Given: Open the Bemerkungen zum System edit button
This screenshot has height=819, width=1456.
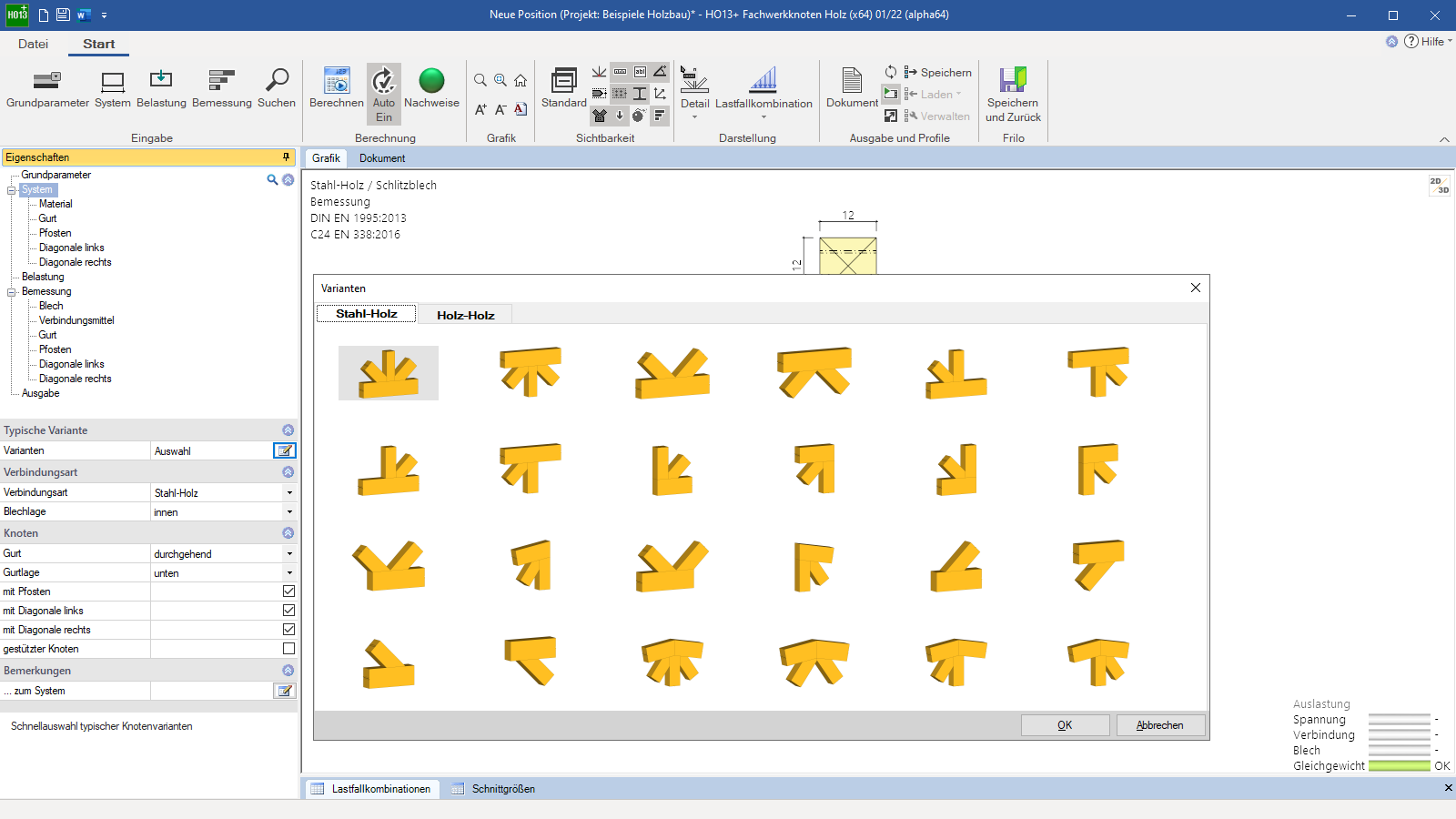Looking at the screenshot, I should click(285, 691).
